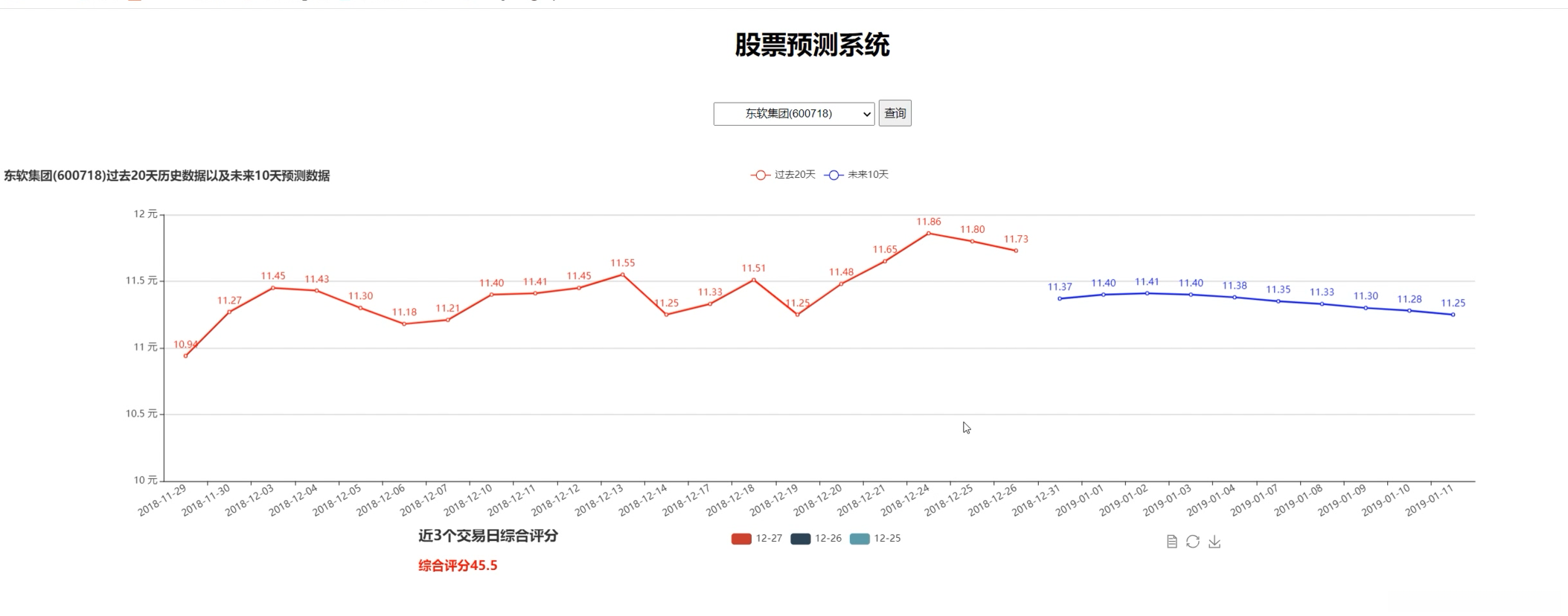Click the 10.94 data point on 2018-11-29
Viewport: 1568px width, 616px height.
[185, 356]
